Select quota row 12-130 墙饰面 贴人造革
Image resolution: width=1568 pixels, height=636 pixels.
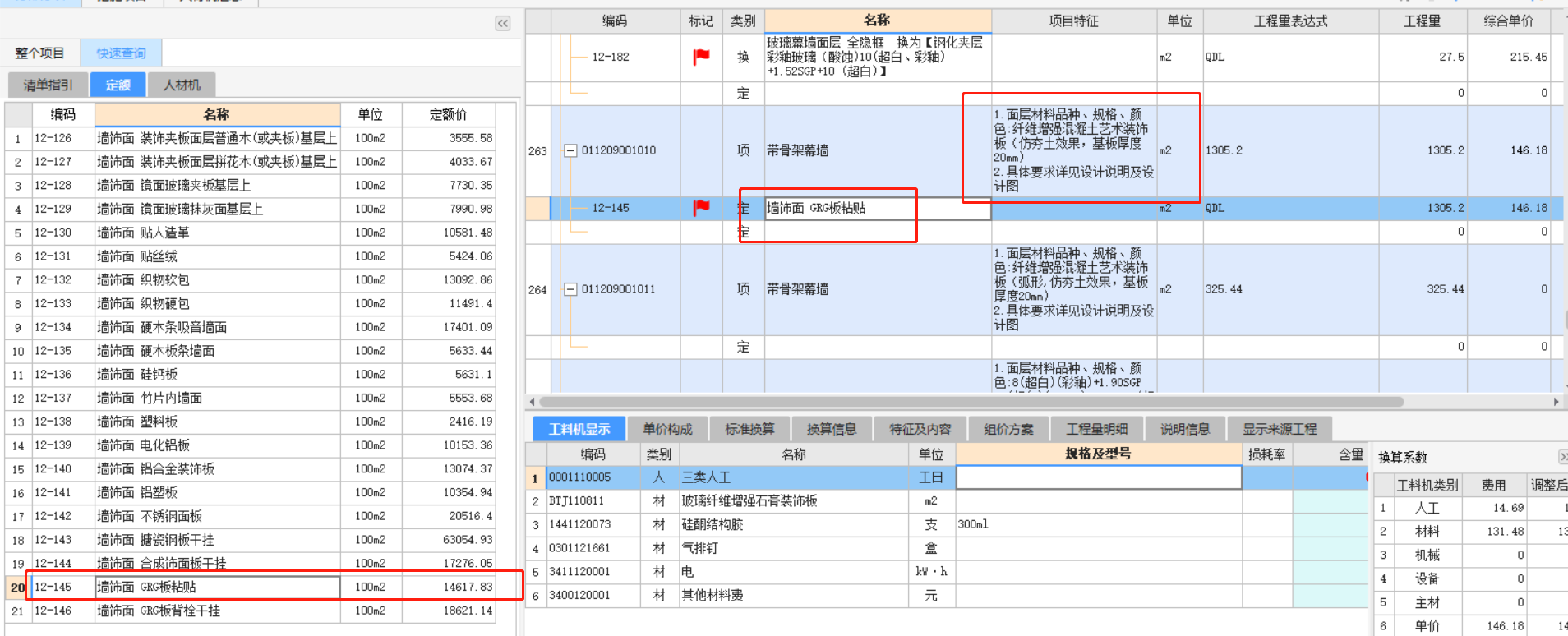click(251, 233)
